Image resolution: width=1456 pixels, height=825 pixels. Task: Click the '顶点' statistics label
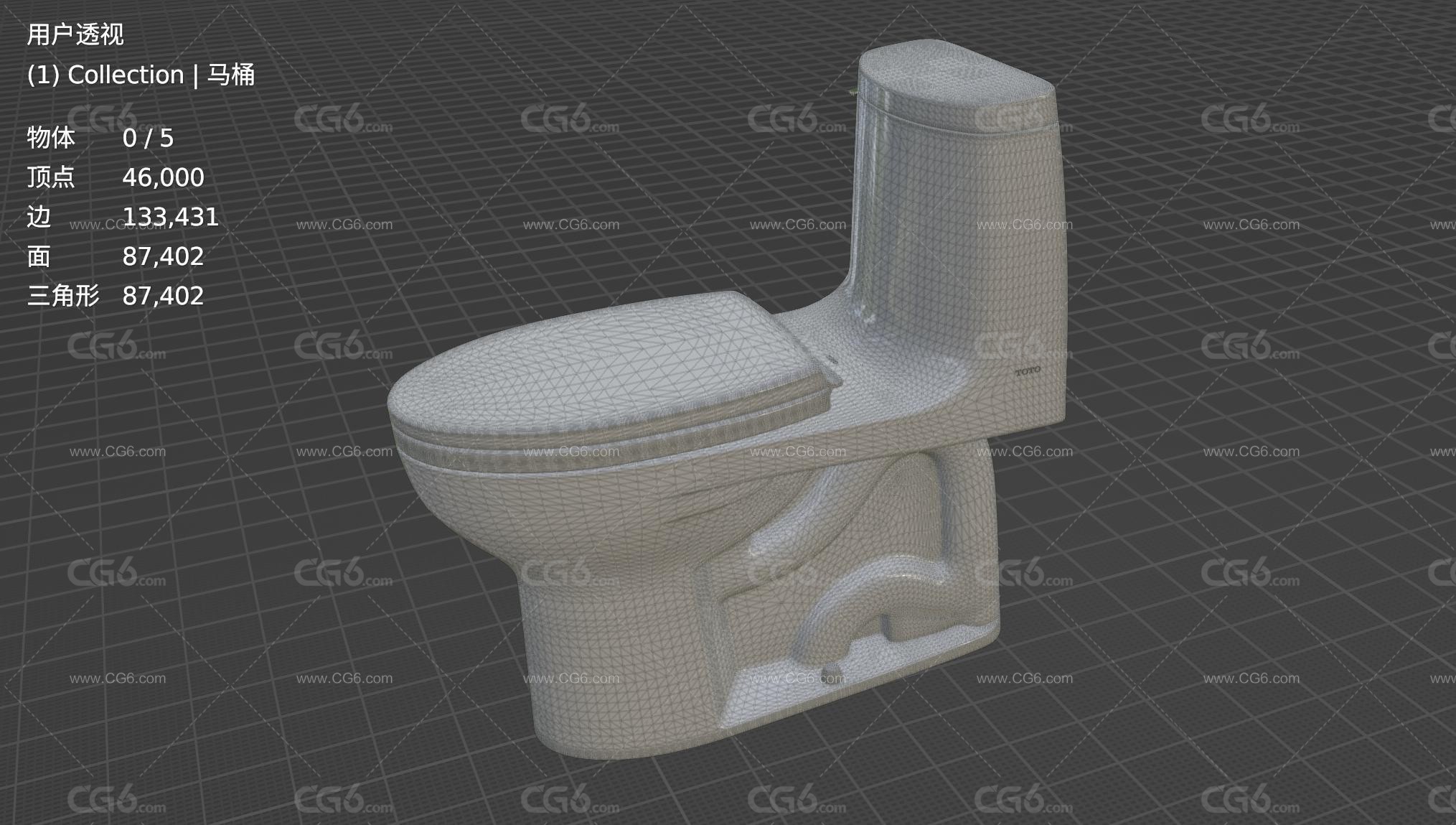pos(51,177)
